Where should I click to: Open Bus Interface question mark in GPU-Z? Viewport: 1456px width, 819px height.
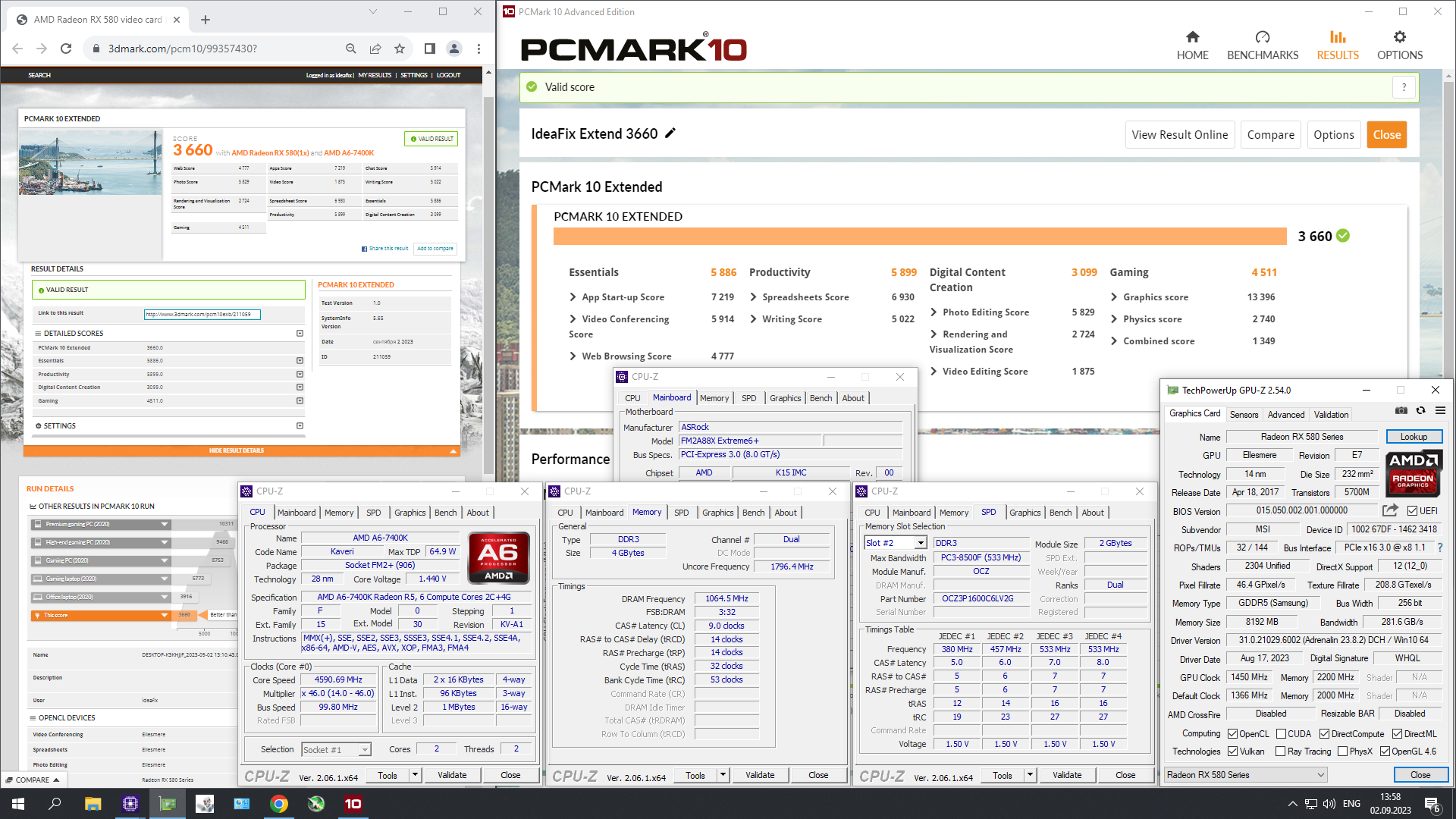1439,548
